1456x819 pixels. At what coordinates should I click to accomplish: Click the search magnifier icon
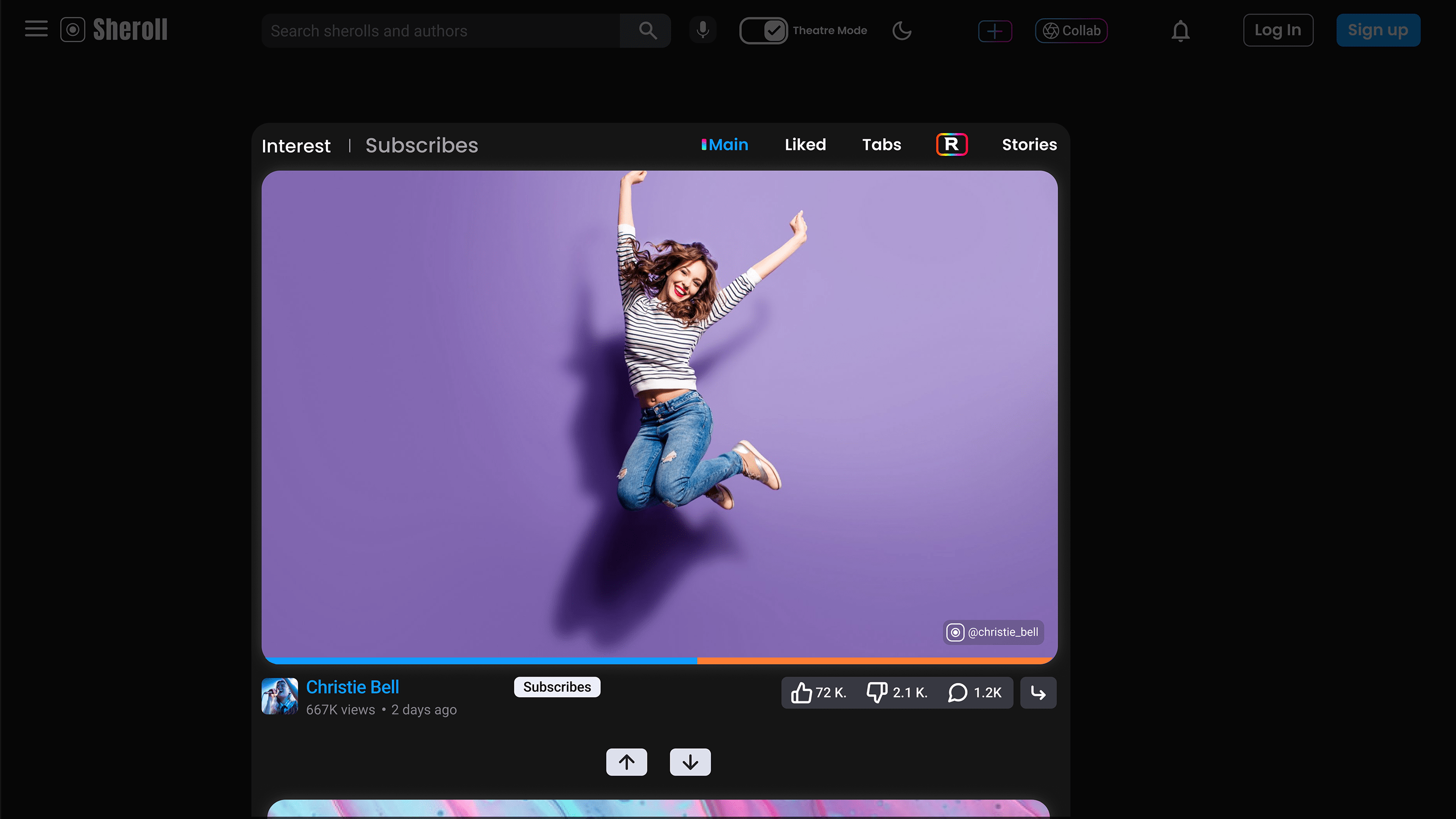click(647, 31)
